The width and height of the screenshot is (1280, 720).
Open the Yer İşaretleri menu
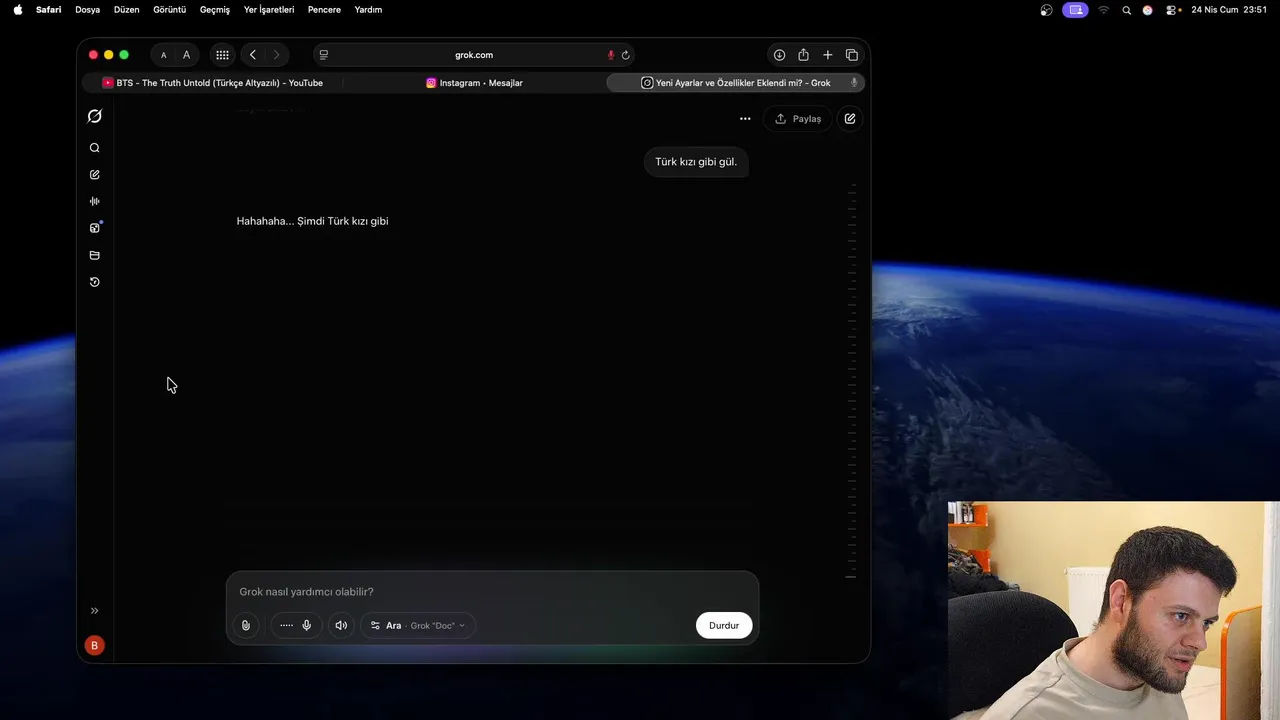pyautogui.click(x=269, y=10)
